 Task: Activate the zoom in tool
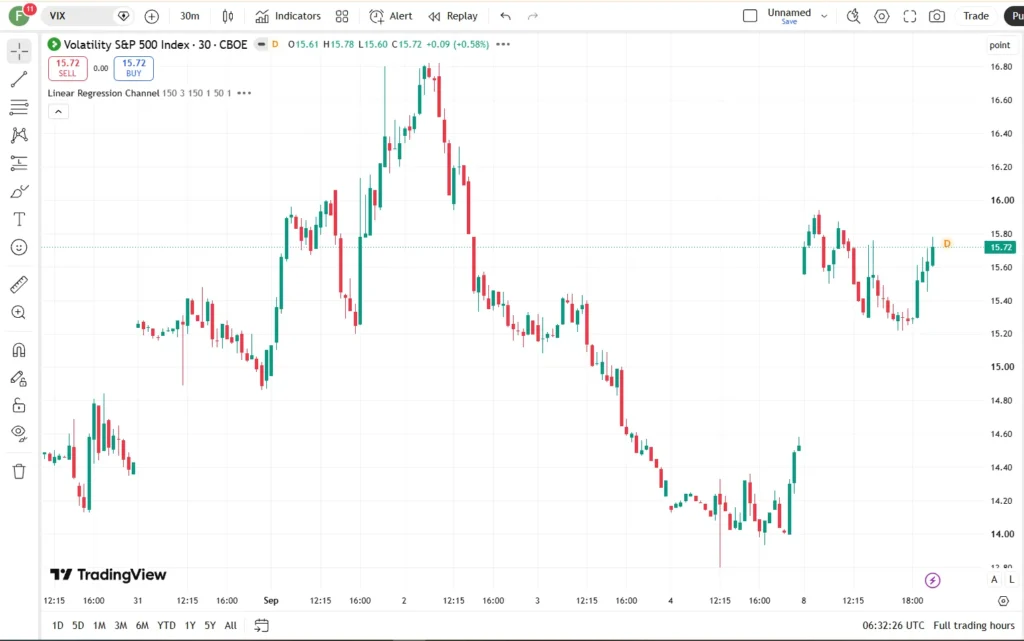click(19, 313)
